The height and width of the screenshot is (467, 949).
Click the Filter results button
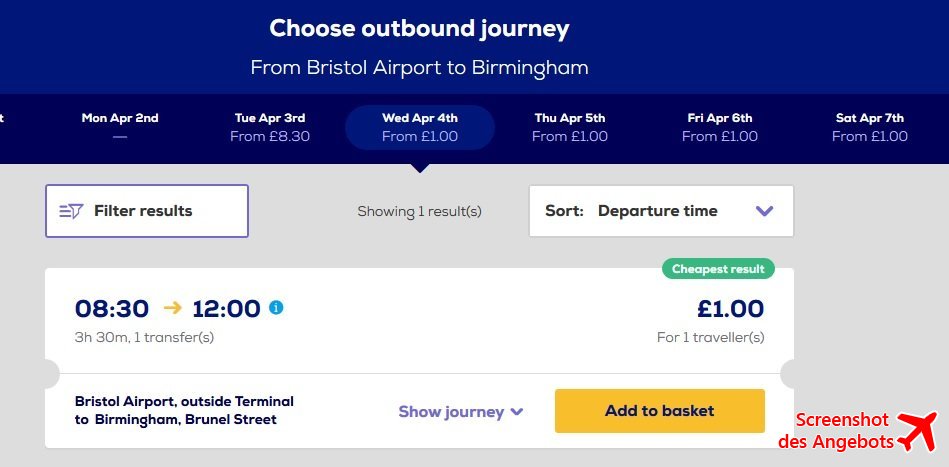point(147,211)
